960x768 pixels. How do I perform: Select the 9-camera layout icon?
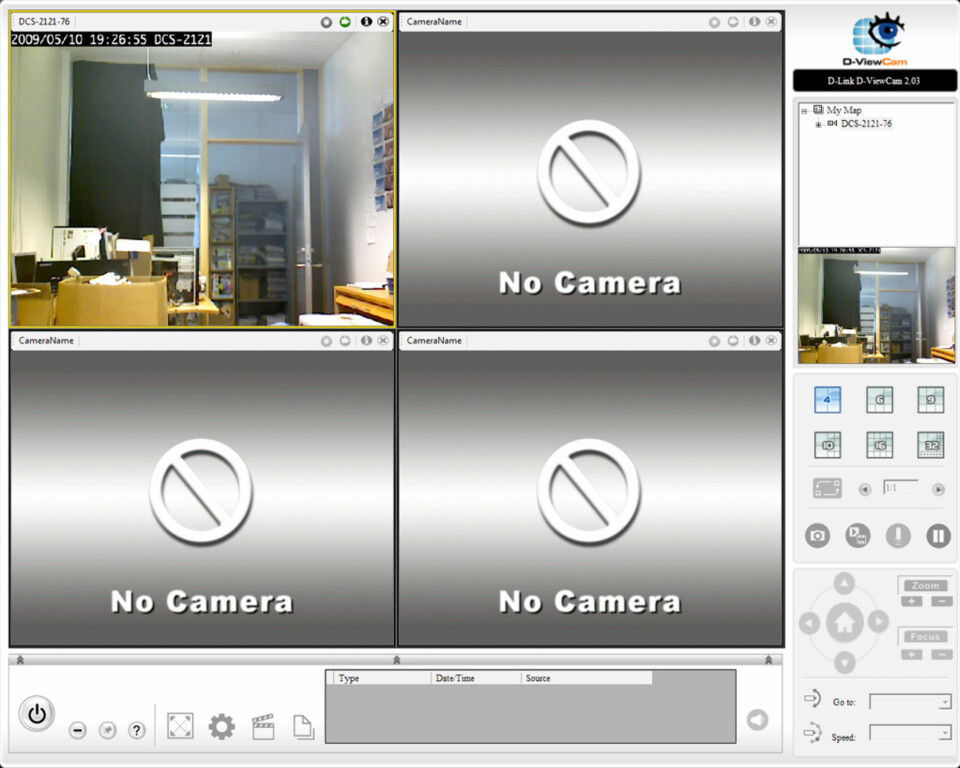[931, 400]
